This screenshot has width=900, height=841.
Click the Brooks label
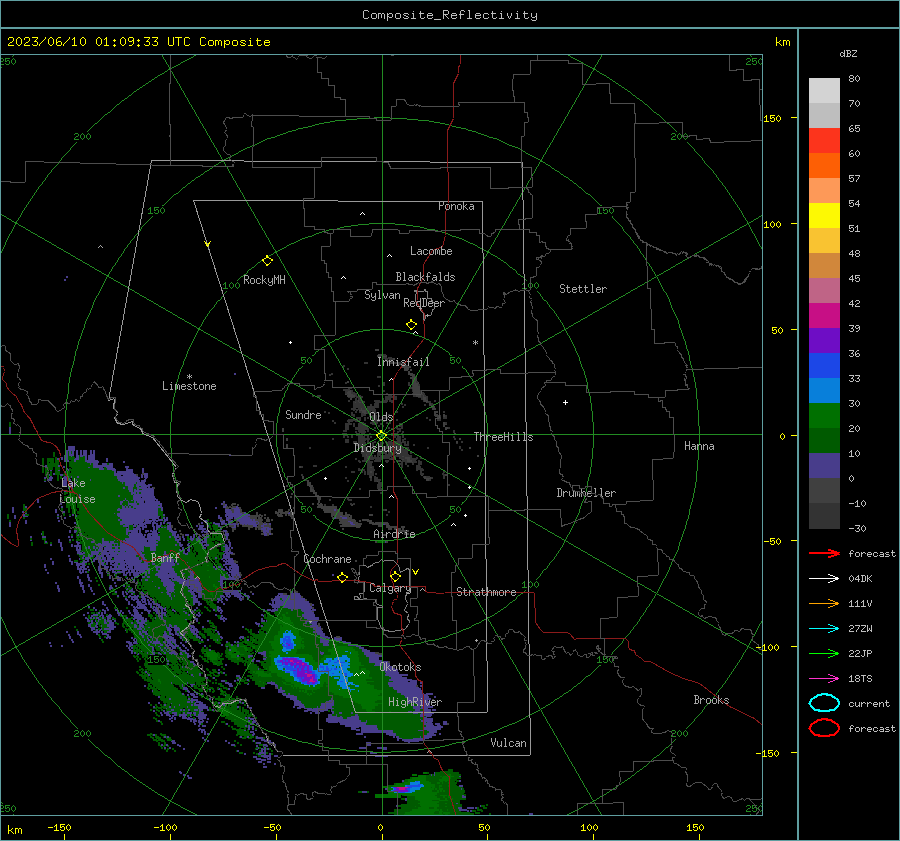pyautogui.click(x=711, y=699)
